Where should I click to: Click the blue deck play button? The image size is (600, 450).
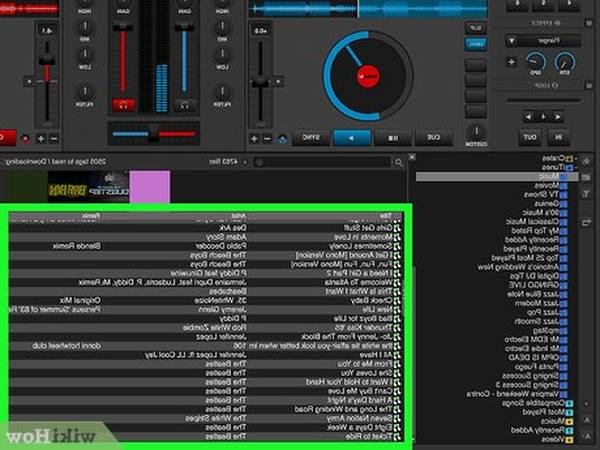pyautogui.click(x=352, y=138)
